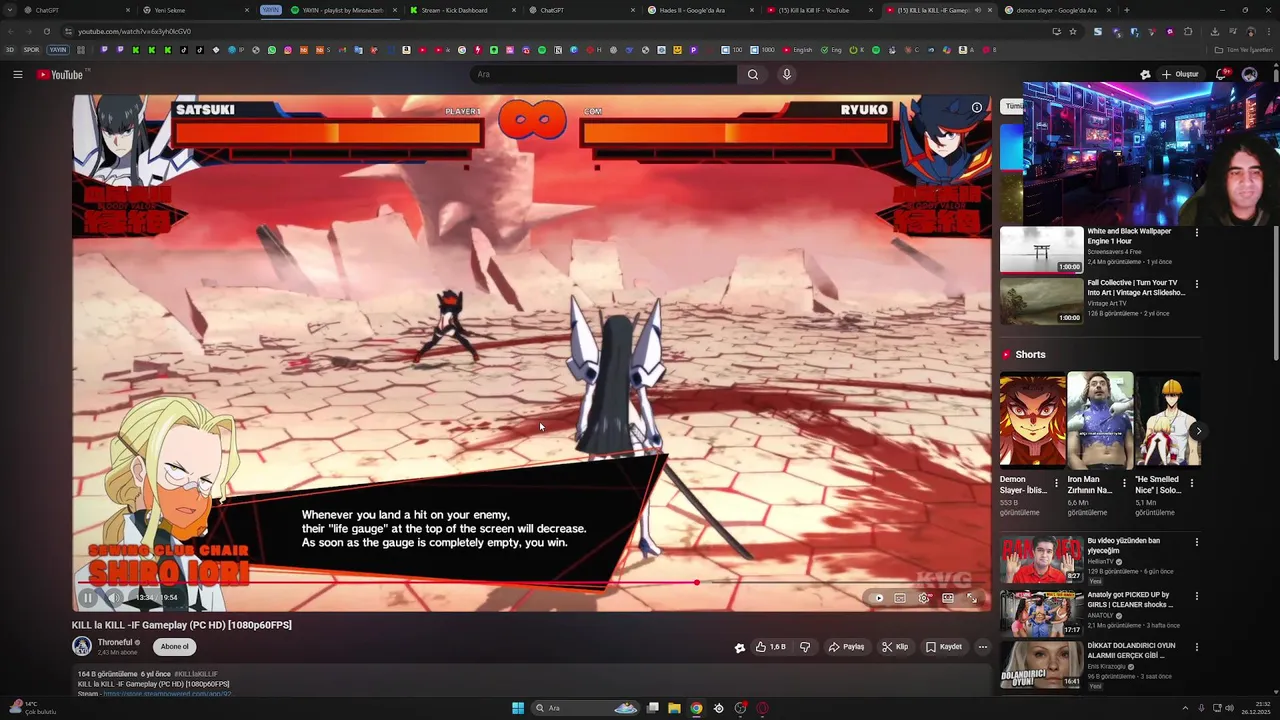1280x720 pixels.
Task: Open more actions menu beside Kaydet
Action: tap(983, 647)
